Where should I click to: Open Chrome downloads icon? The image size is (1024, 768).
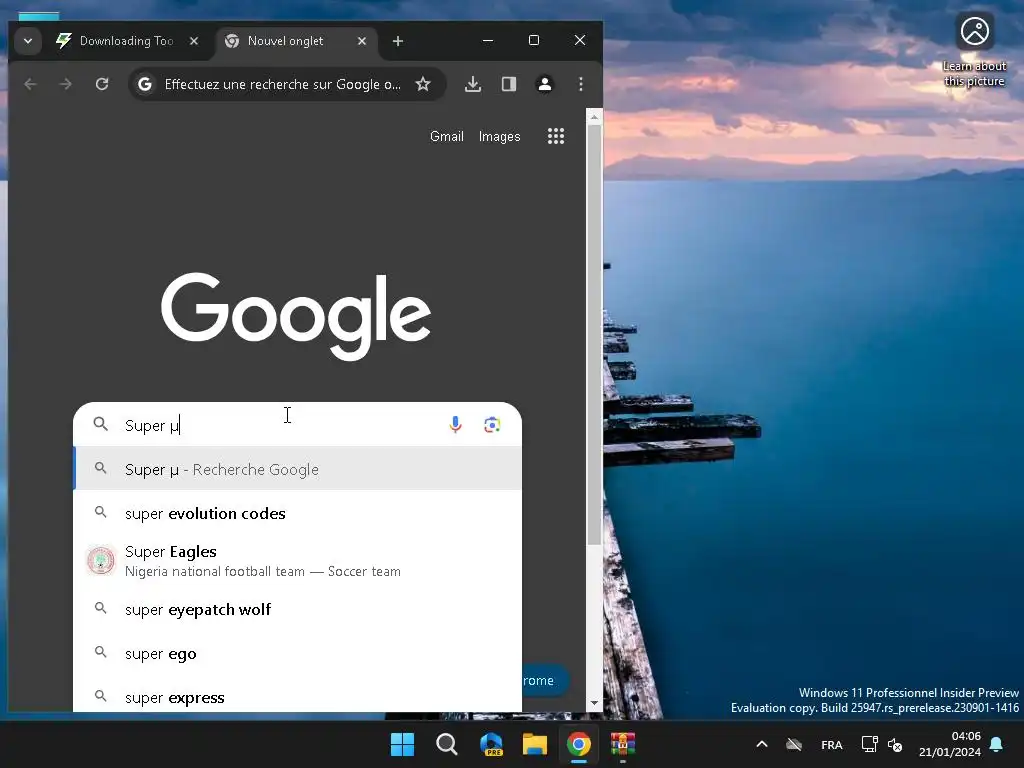point(473,84)
